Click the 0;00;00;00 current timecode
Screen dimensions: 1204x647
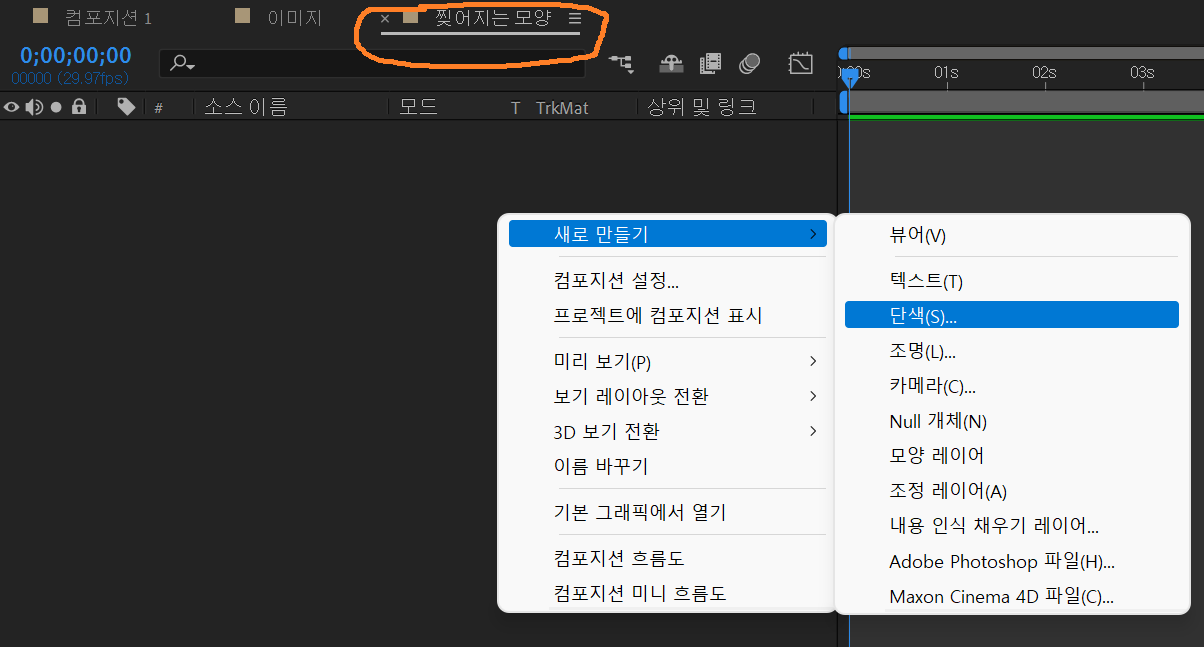coord(75,55)
